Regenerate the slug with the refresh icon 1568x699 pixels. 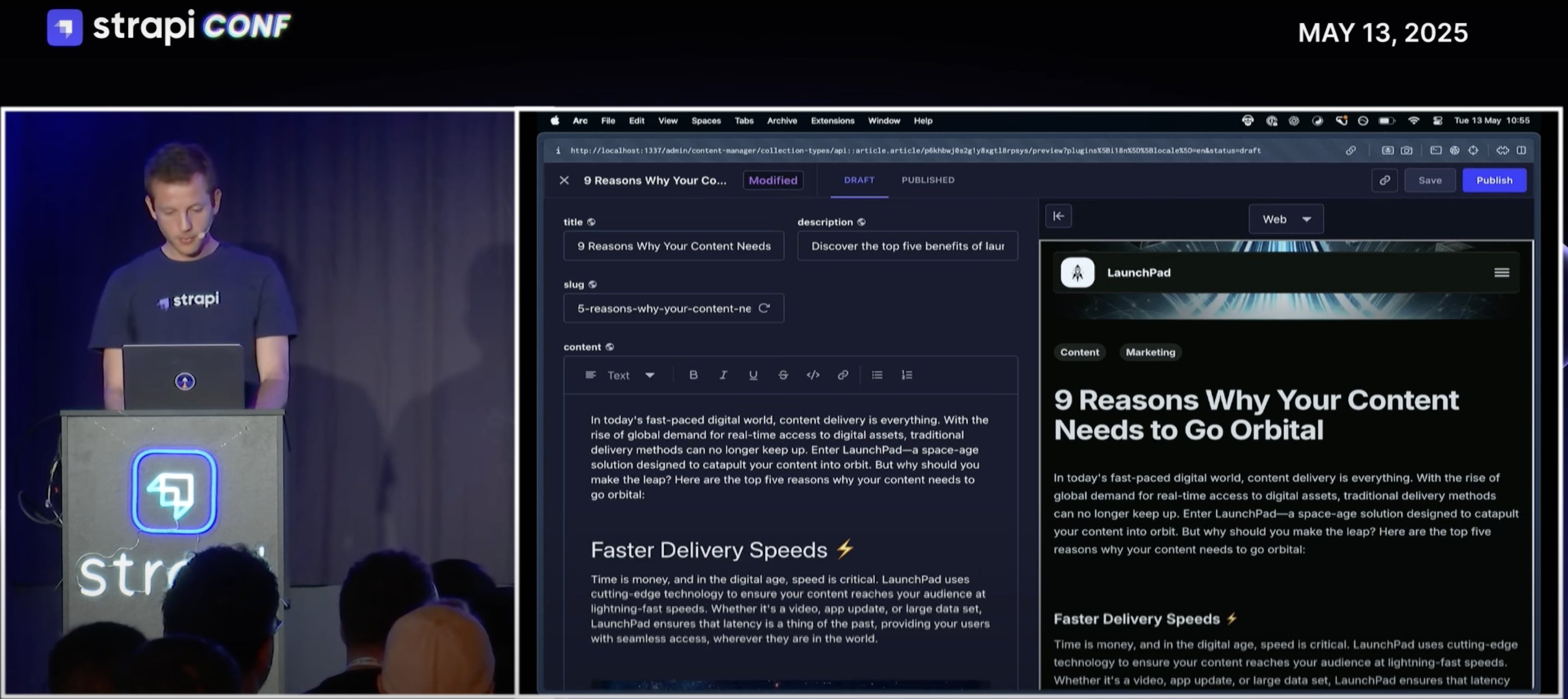click(x=764, y=308)
